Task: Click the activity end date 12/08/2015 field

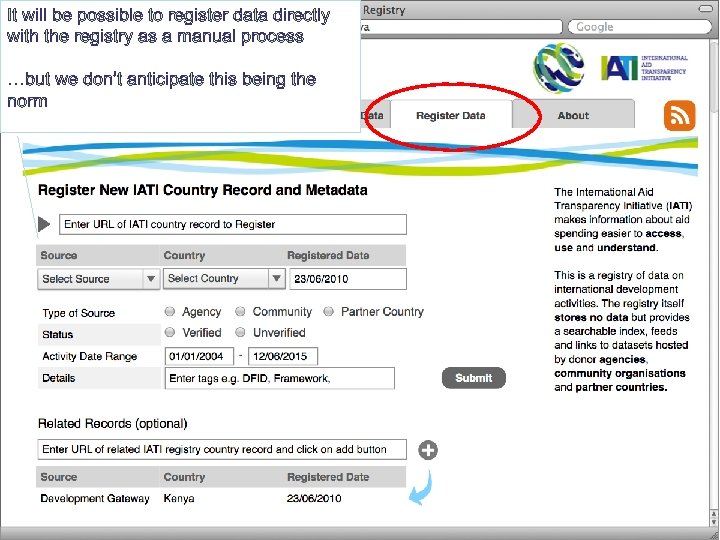Action: [283, 356]
